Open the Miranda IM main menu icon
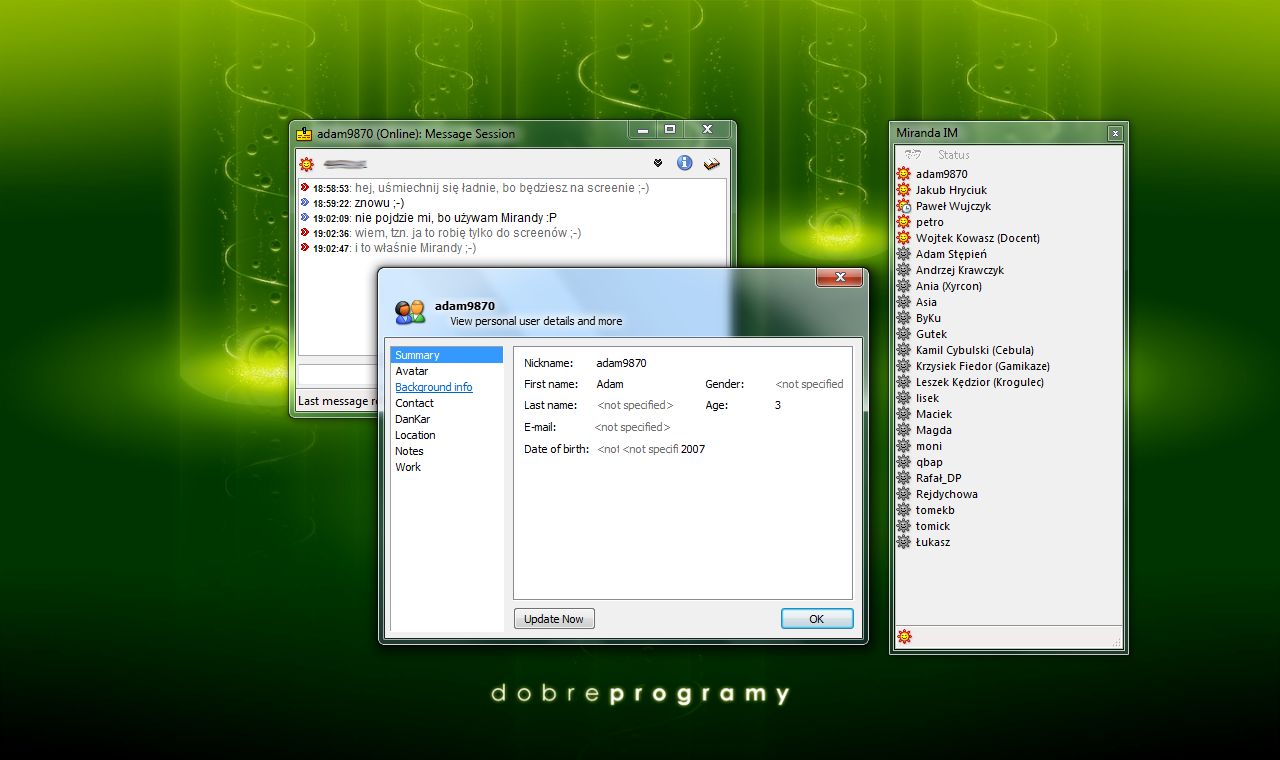 (911, 154)
